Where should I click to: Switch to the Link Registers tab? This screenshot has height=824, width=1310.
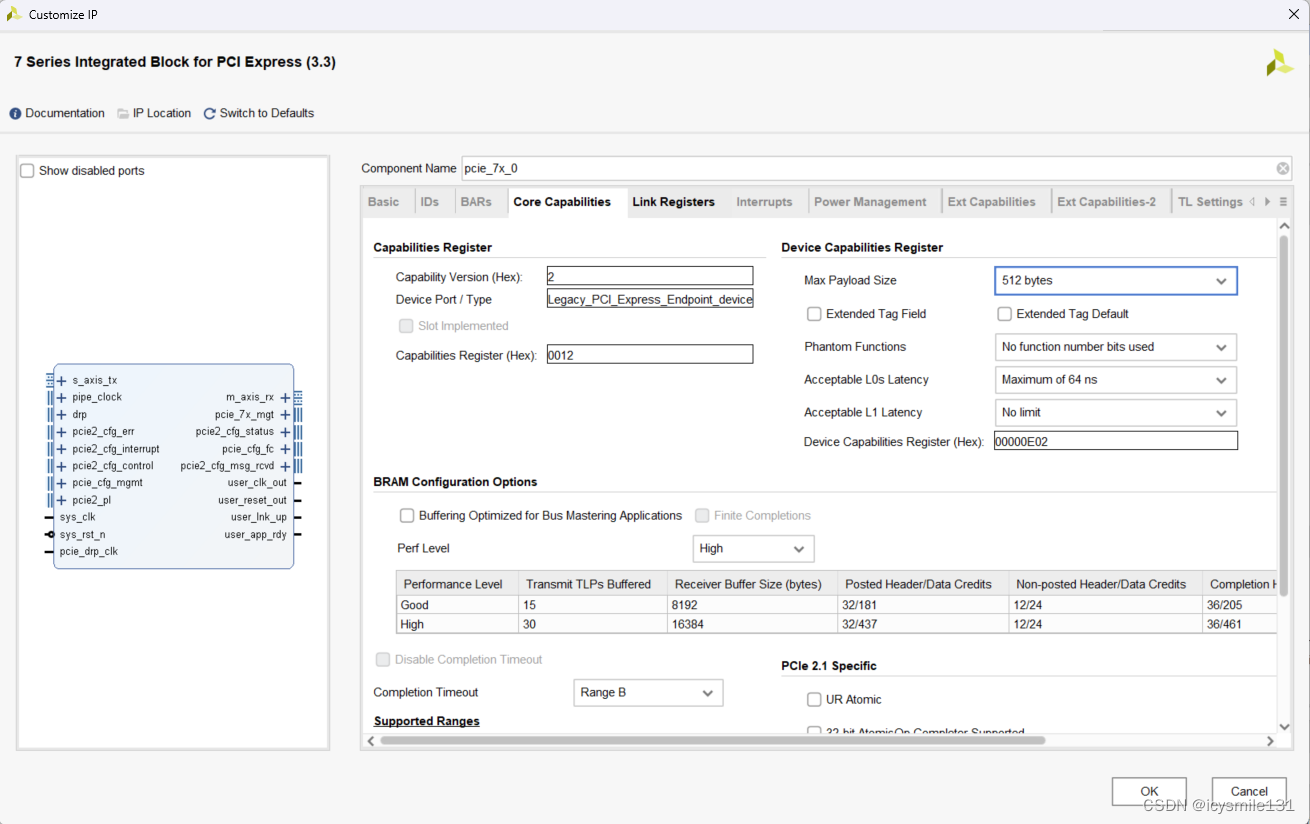click(674, 202)
